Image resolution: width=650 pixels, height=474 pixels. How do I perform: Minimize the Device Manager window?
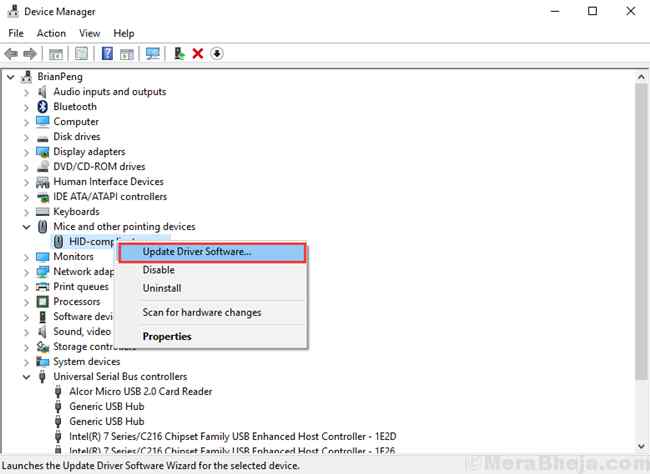coord(555,11)
